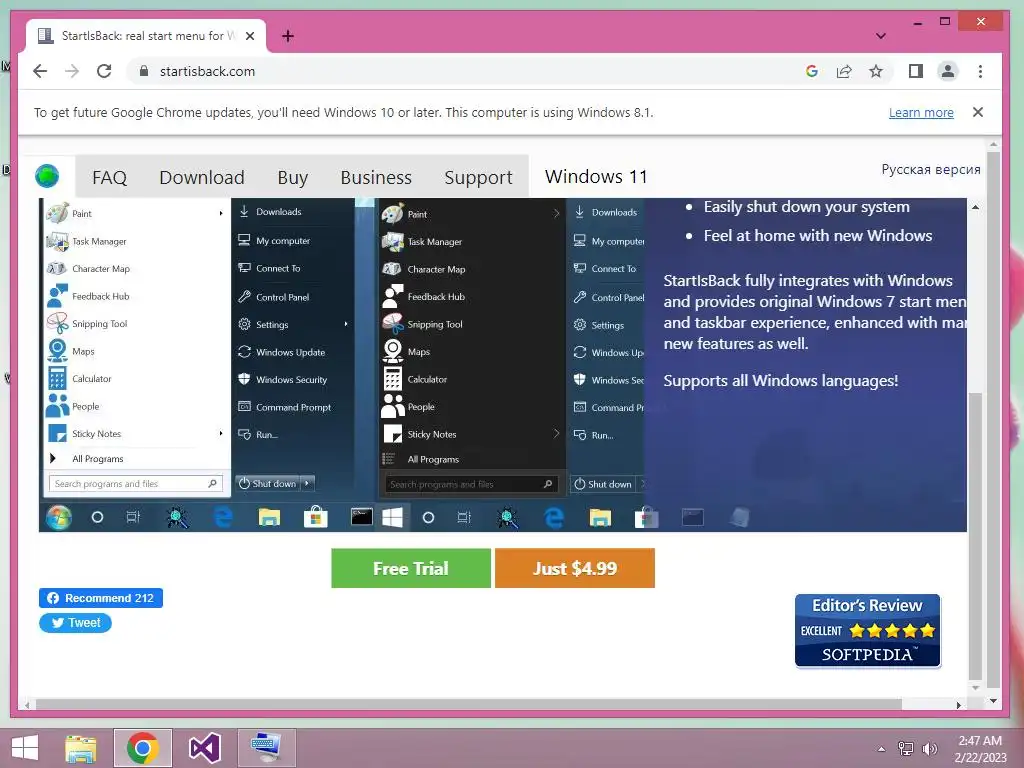Switch to the Windows 11 tab
Screen dimensions: 1024x768
pos(596,176)
